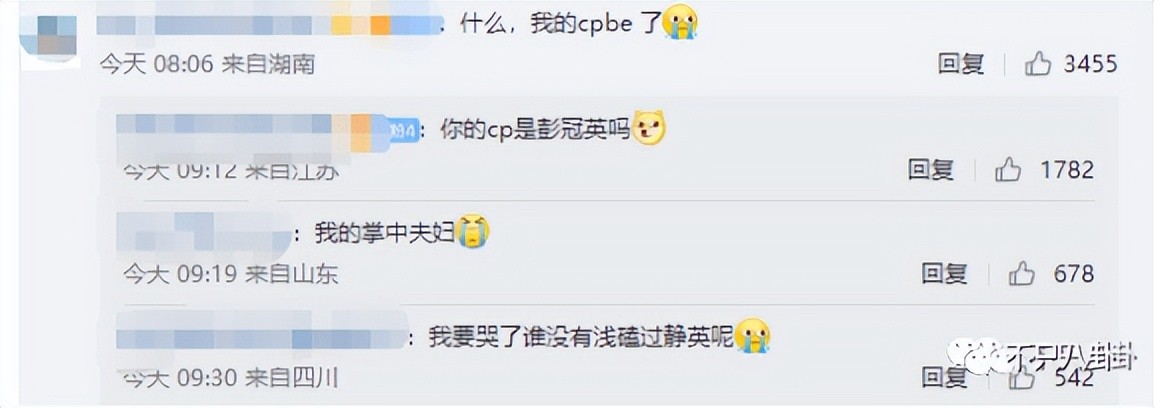The height and width of the screenshot is (408, 1154).
Task: Reply to the 静英 comment from 四川
Action: 944,379
